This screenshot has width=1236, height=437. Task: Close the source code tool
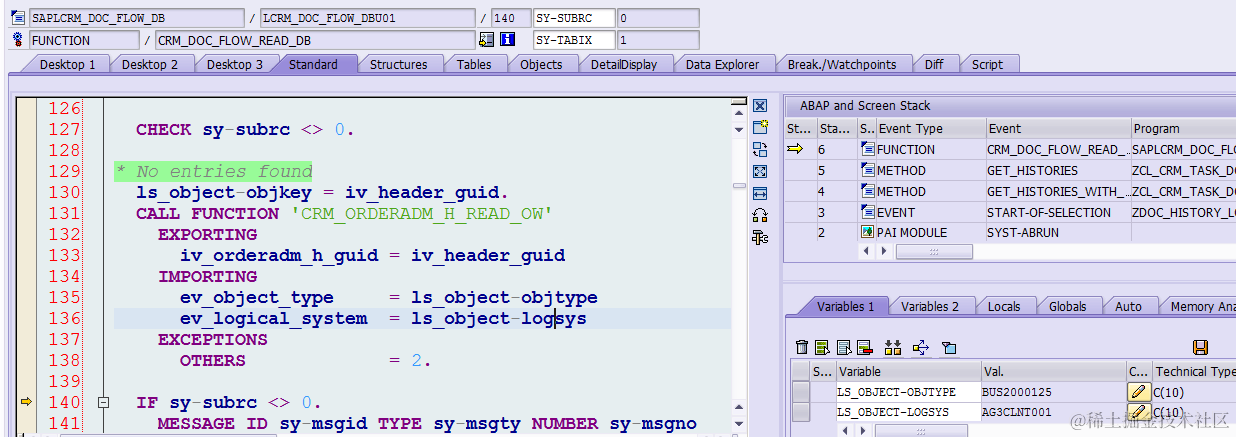pos(760,106)
